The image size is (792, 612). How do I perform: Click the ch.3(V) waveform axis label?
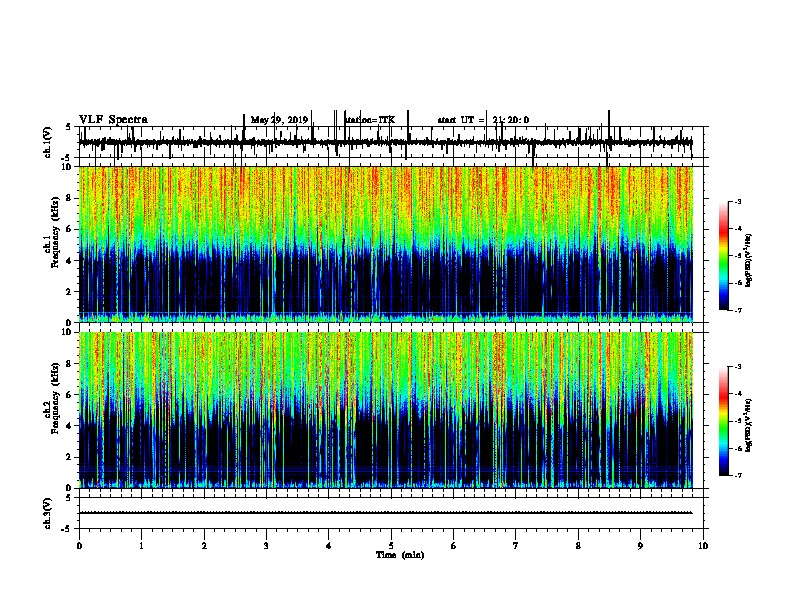pyautogui.click(x=47, y=513)
